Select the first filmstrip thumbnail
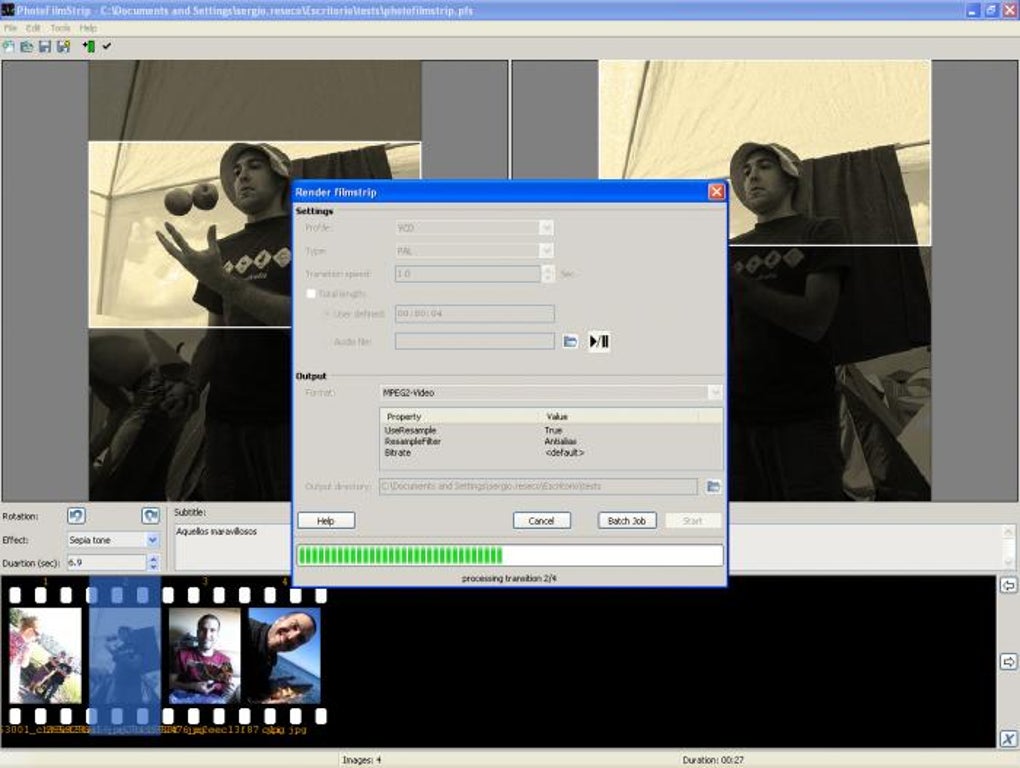 (x=46, y=655)
